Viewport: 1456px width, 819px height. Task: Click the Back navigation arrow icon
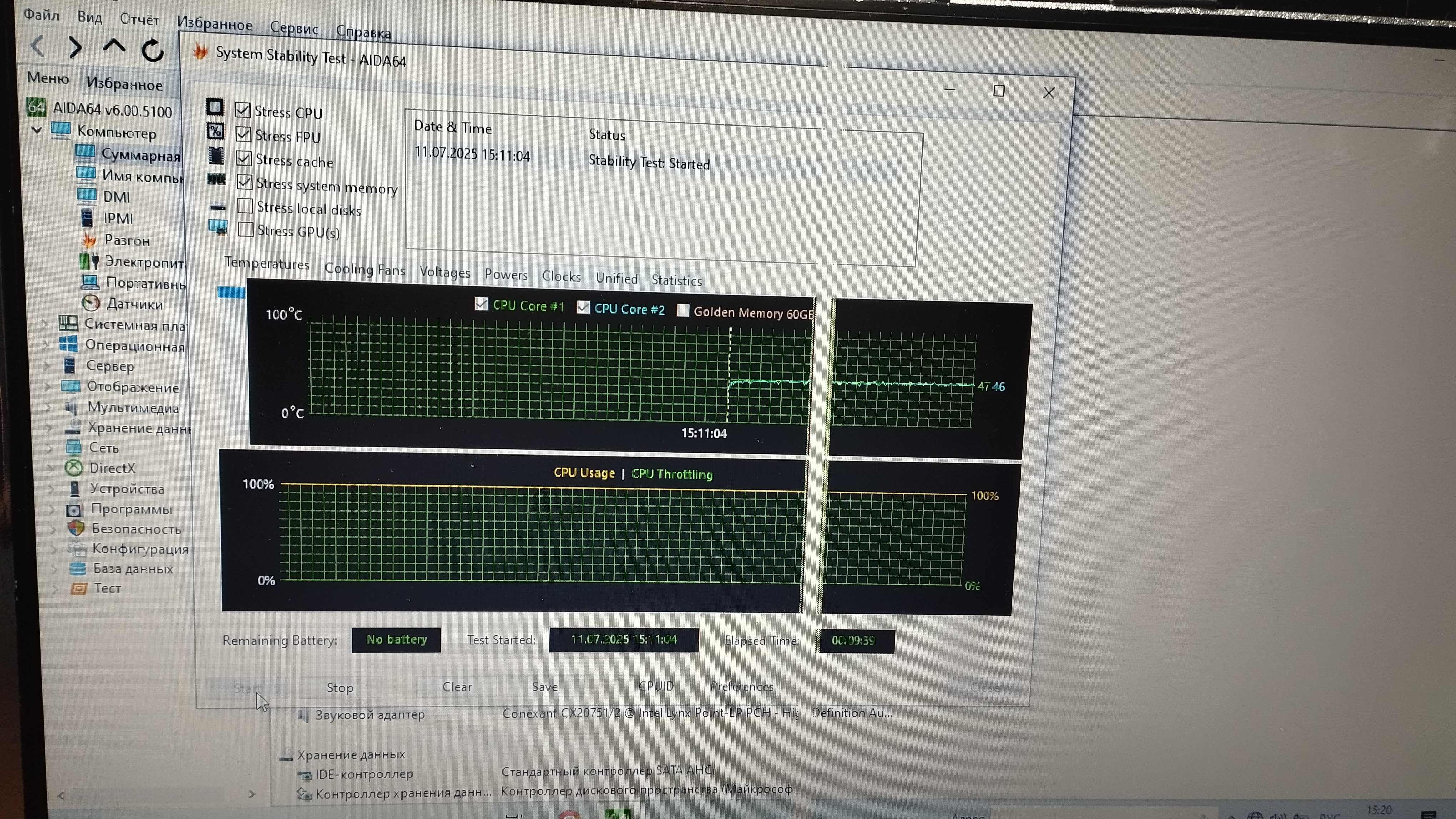pyautogui.click(x=38, y=46)
